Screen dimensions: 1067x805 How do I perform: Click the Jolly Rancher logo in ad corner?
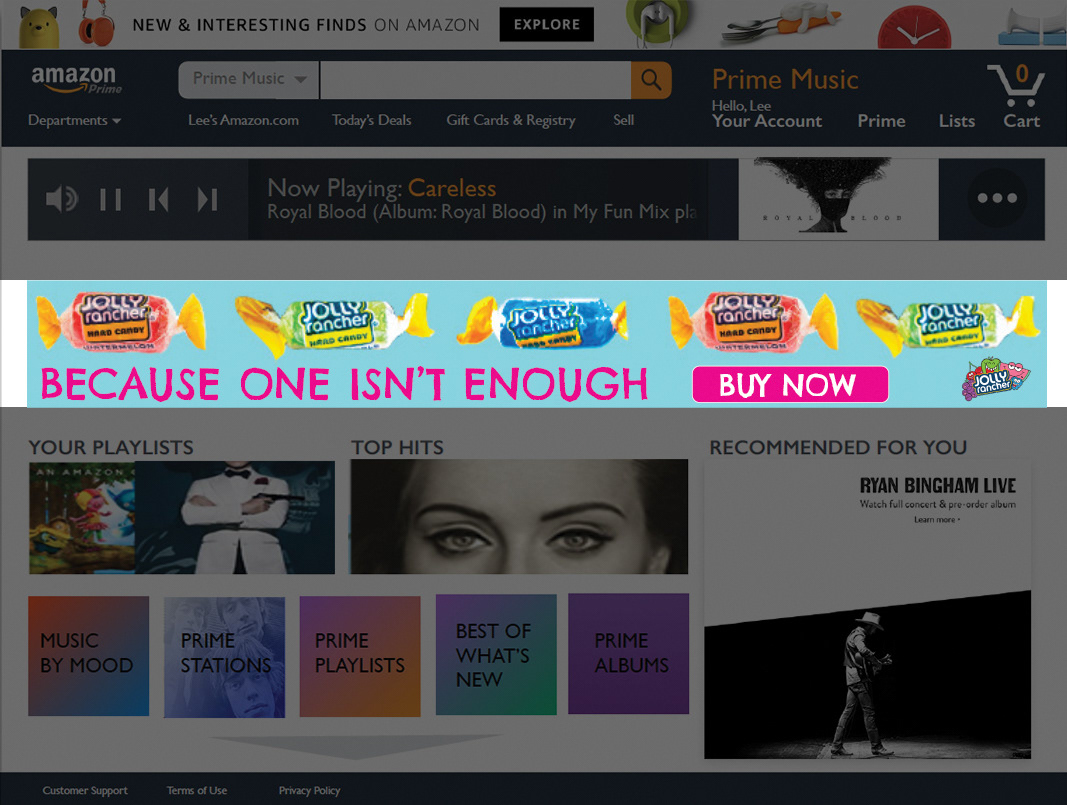pyautogui.click(x=996, y=378)
